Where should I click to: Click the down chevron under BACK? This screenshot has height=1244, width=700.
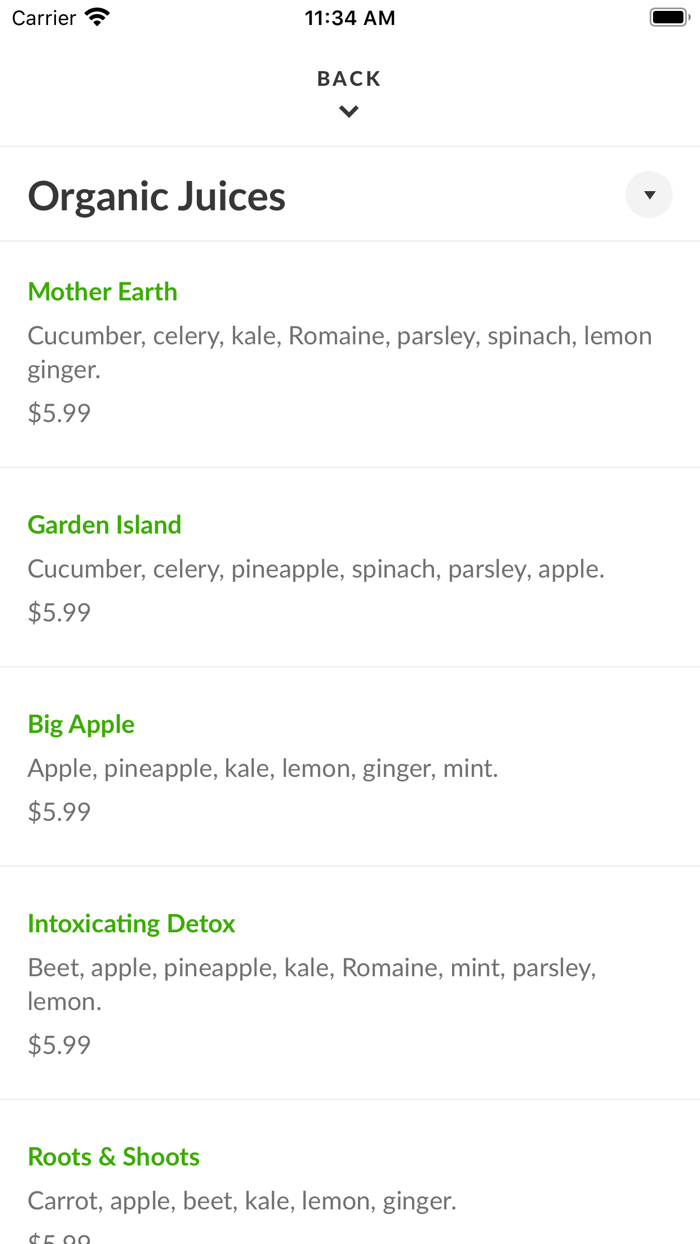coord(349,112)
